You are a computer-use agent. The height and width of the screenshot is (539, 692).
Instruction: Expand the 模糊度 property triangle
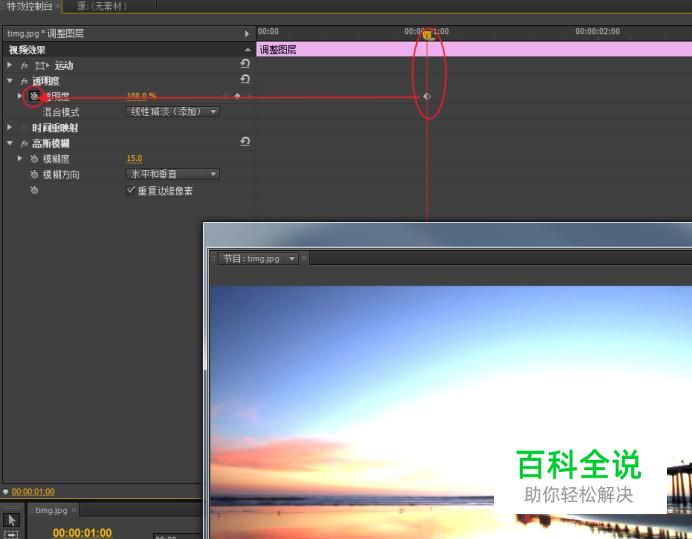pos(19,158)
